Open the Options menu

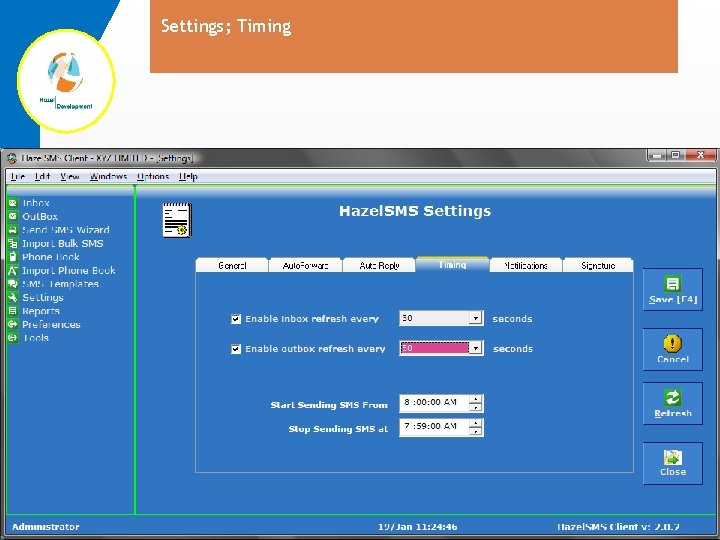pos(153,176)
